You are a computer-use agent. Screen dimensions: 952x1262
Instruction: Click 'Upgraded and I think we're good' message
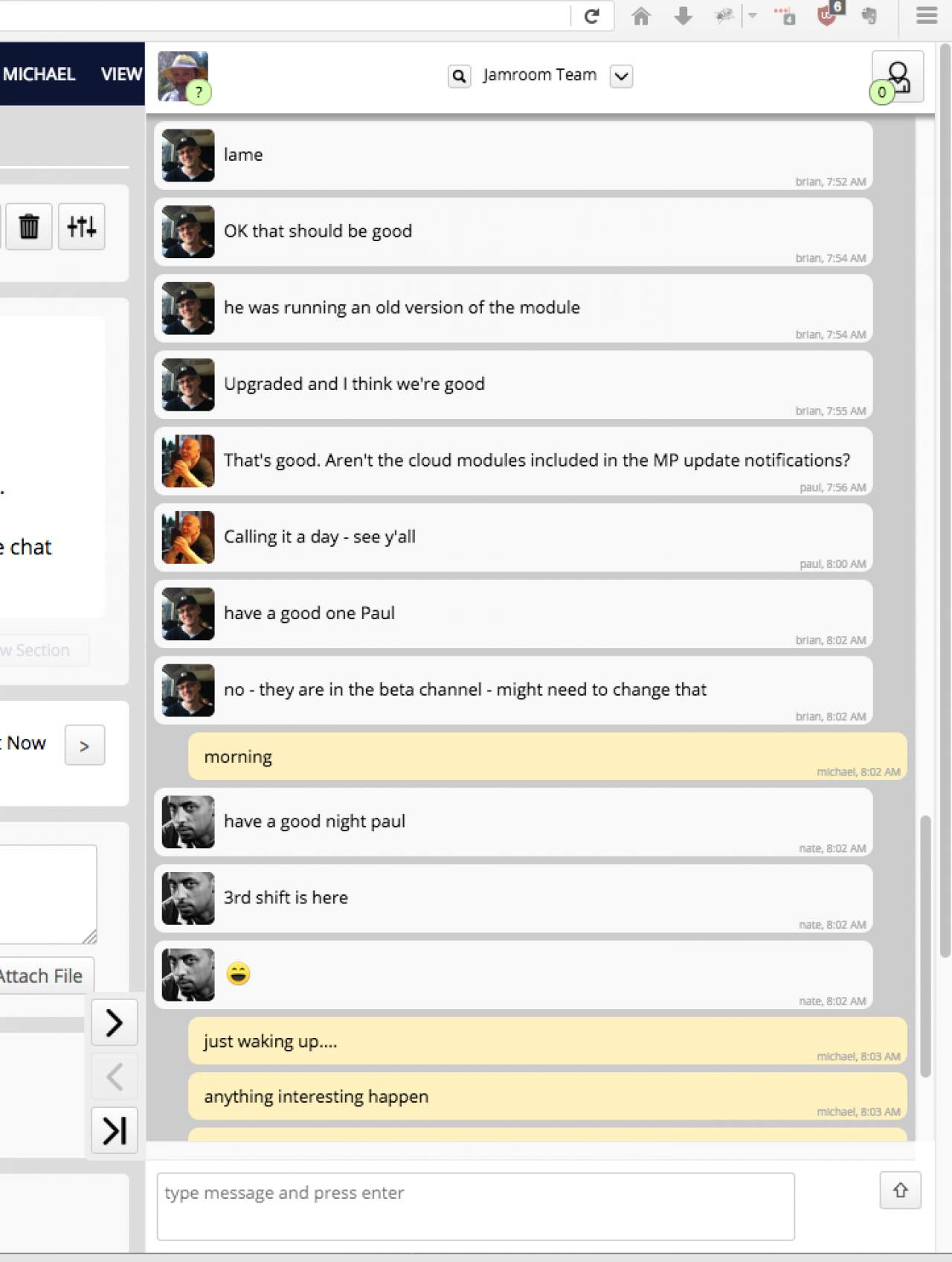pyautogui.click(x=513, y=385)
